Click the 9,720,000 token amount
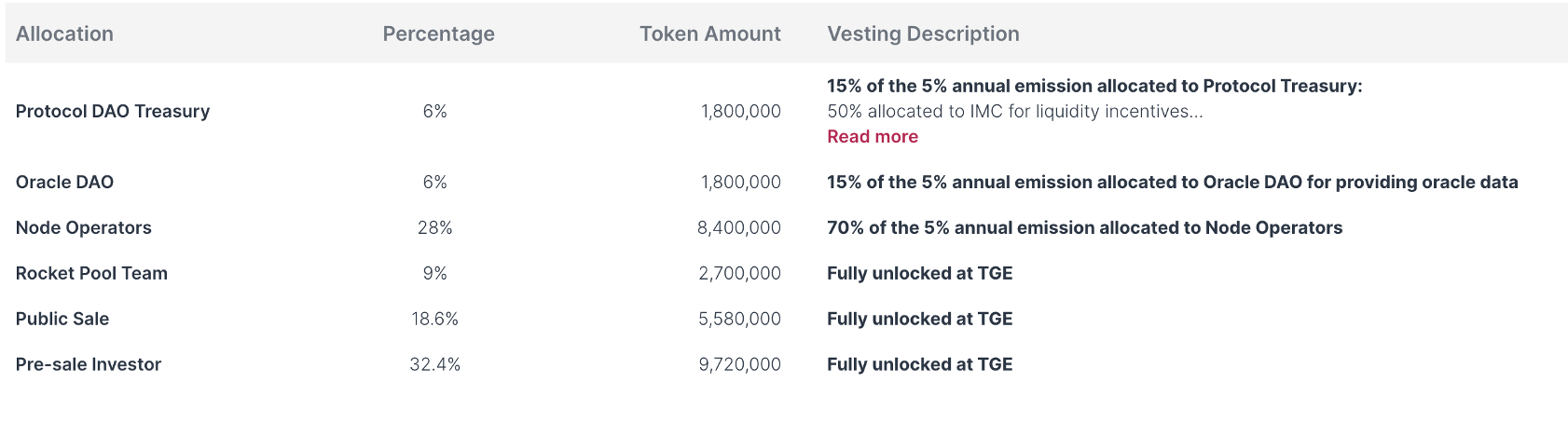This screenshot has width=1568, height=423. click(x=739, y=365)
